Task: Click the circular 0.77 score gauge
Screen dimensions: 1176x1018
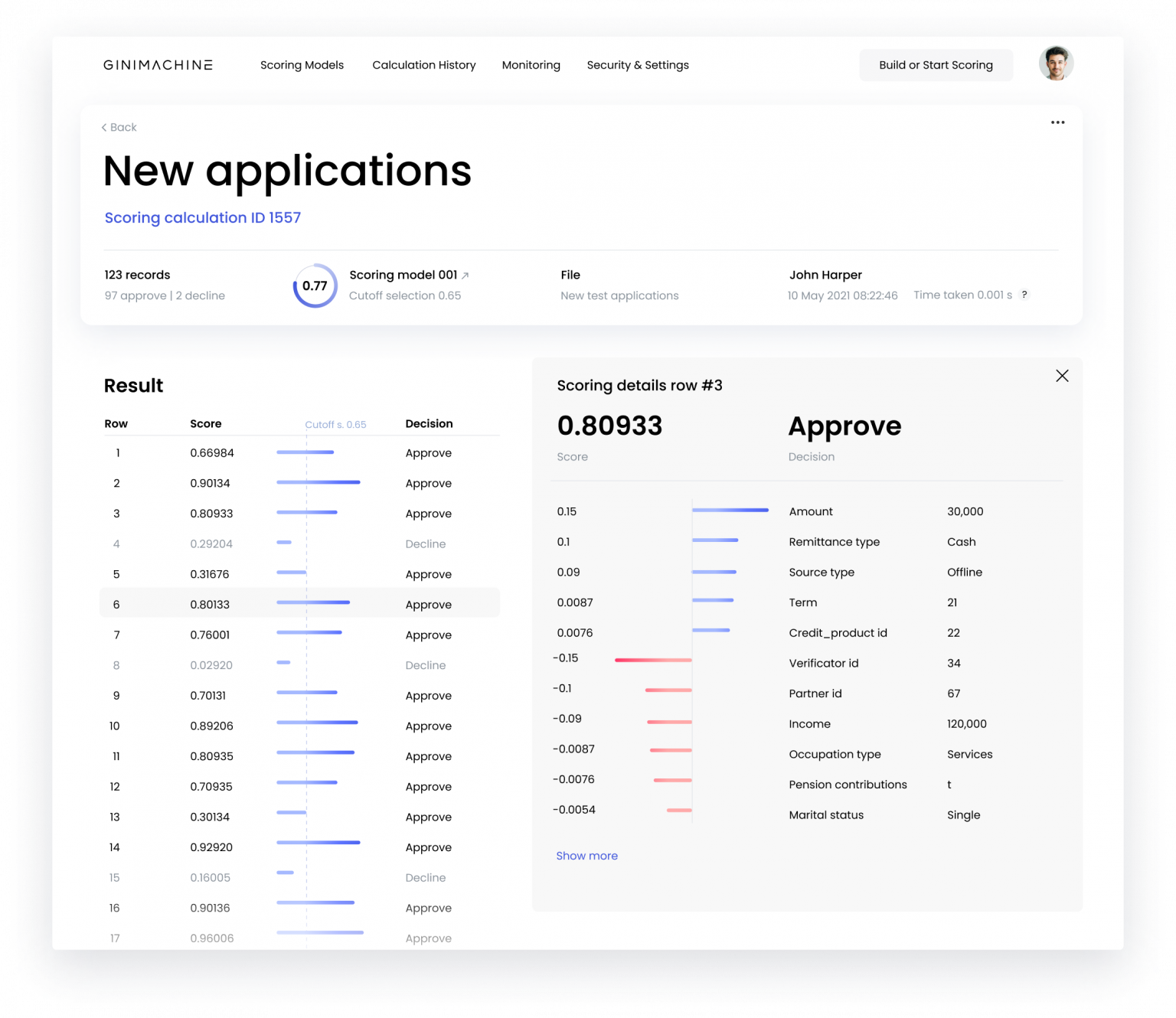Action: (315, 285)
